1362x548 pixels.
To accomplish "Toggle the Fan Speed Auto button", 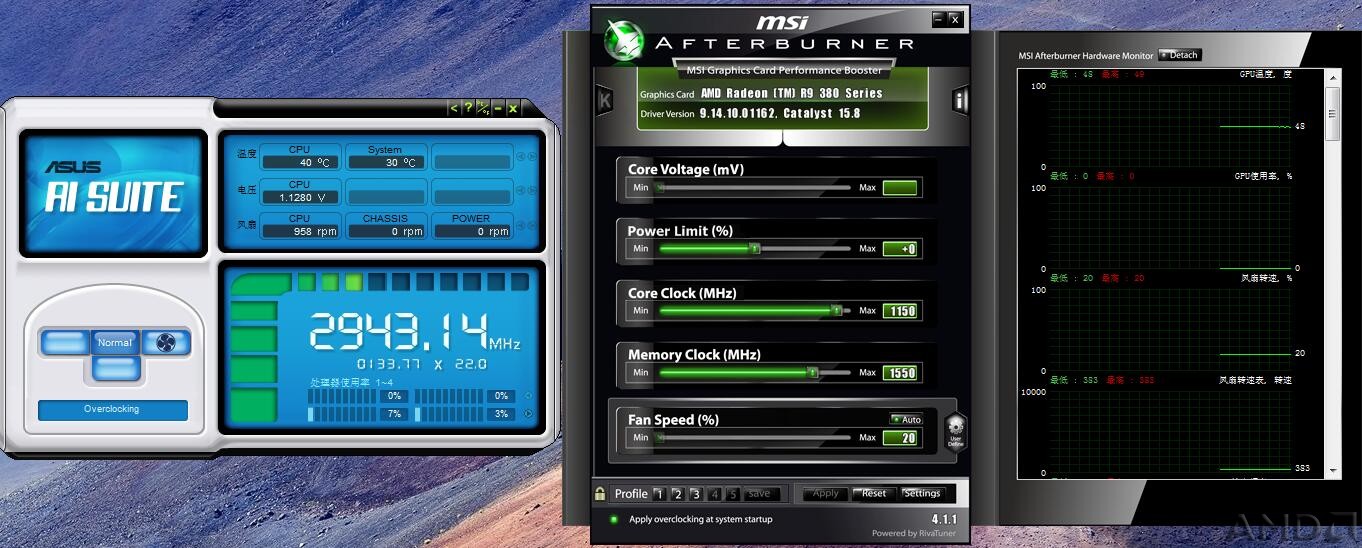I will [906, 419].
